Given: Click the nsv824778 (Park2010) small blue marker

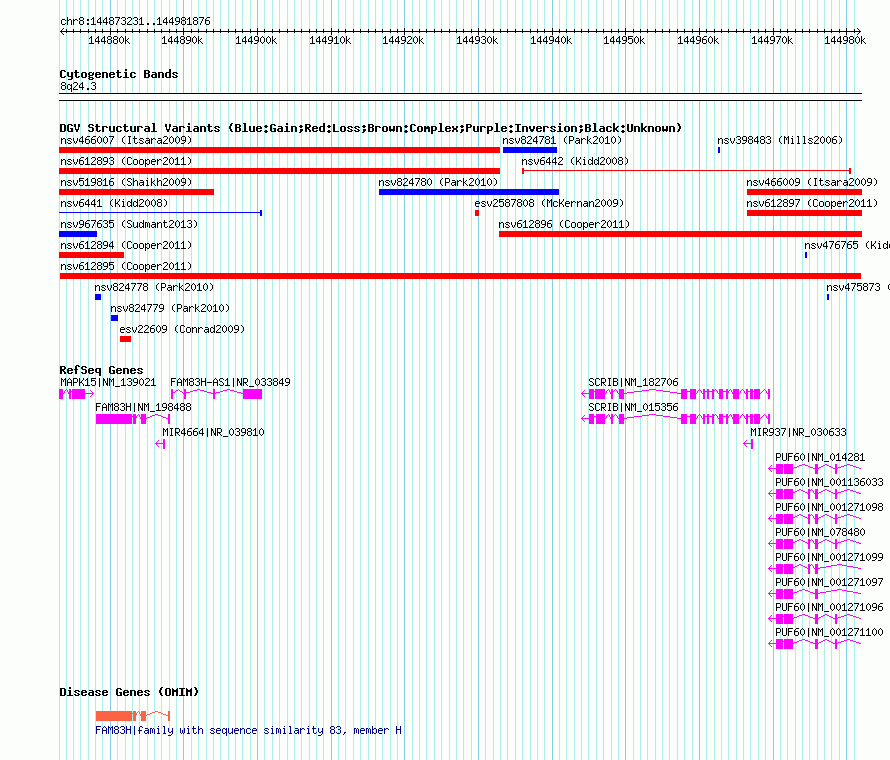Looking at the screenshot, I should [x=98, y=297].
